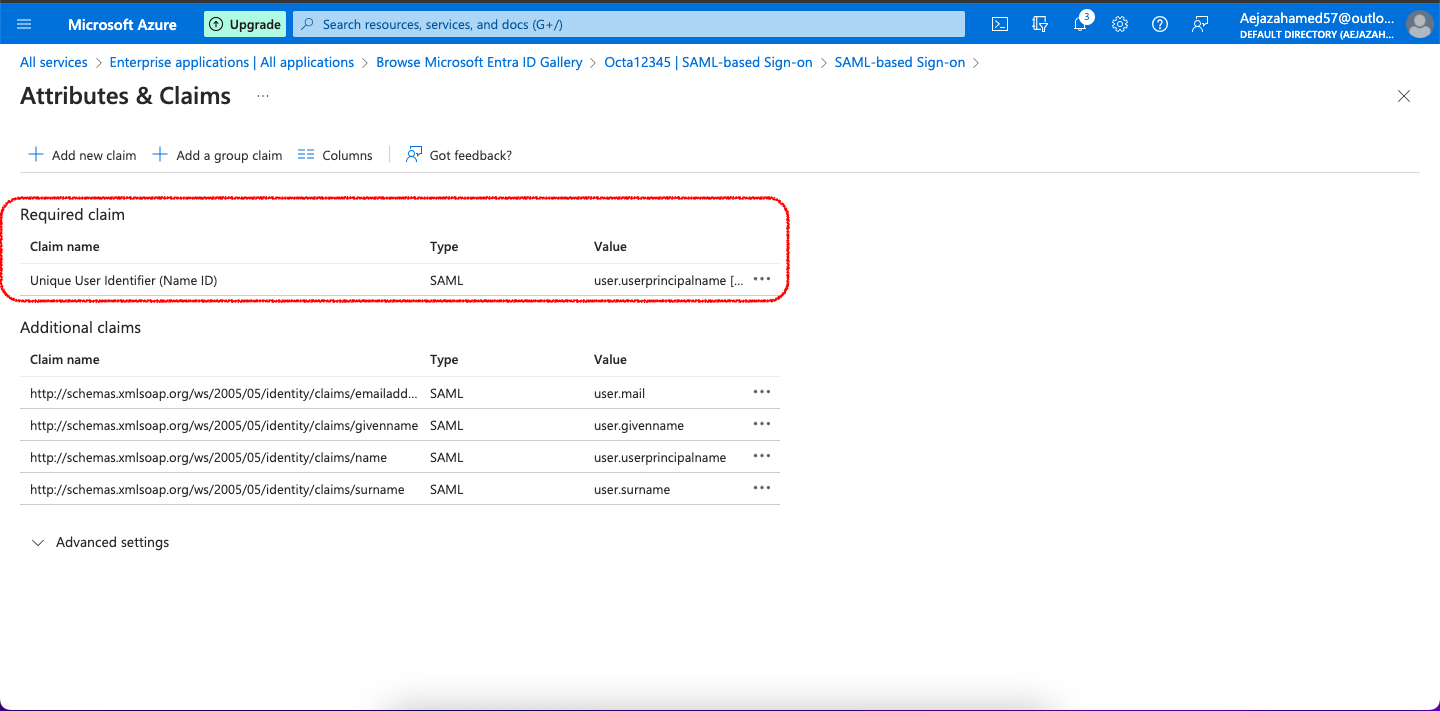This screenshot has width=1440, height=711.
Task: Go to Microsoft Azure home
Action: (122, 24)
